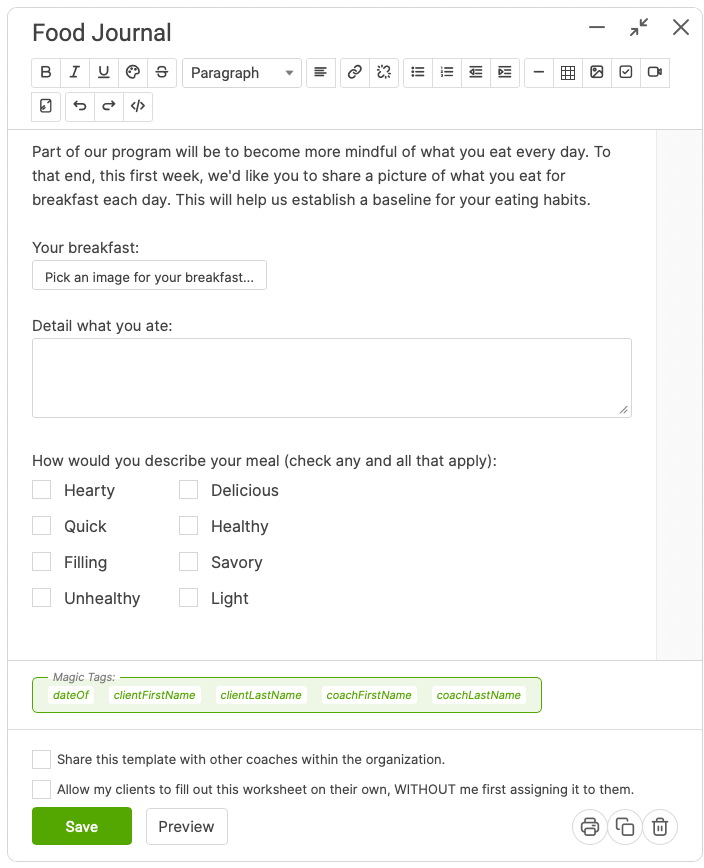Undo the last edit

(x=79, y=106)
